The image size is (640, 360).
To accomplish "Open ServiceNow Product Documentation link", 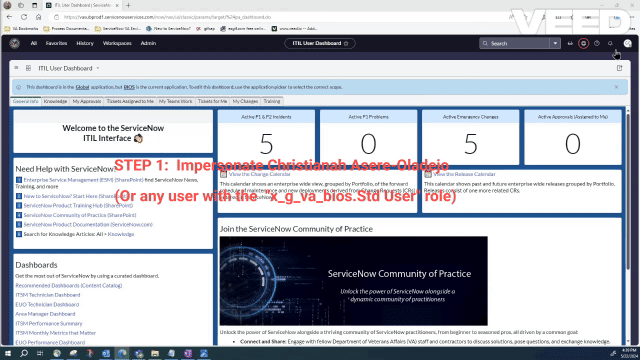I will [88, 224].
